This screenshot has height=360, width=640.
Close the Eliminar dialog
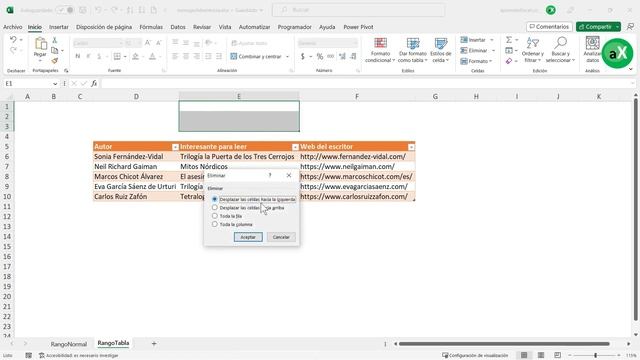[x=289, y=175]
